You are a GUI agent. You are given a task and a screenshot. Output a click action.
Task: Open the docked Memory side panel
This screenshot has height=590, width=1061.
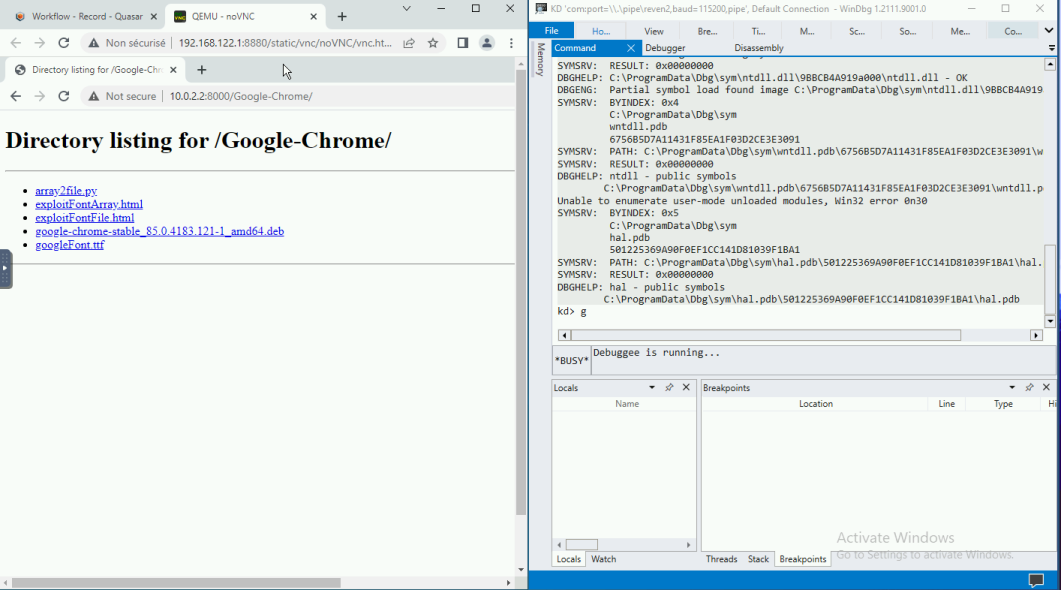541,60
